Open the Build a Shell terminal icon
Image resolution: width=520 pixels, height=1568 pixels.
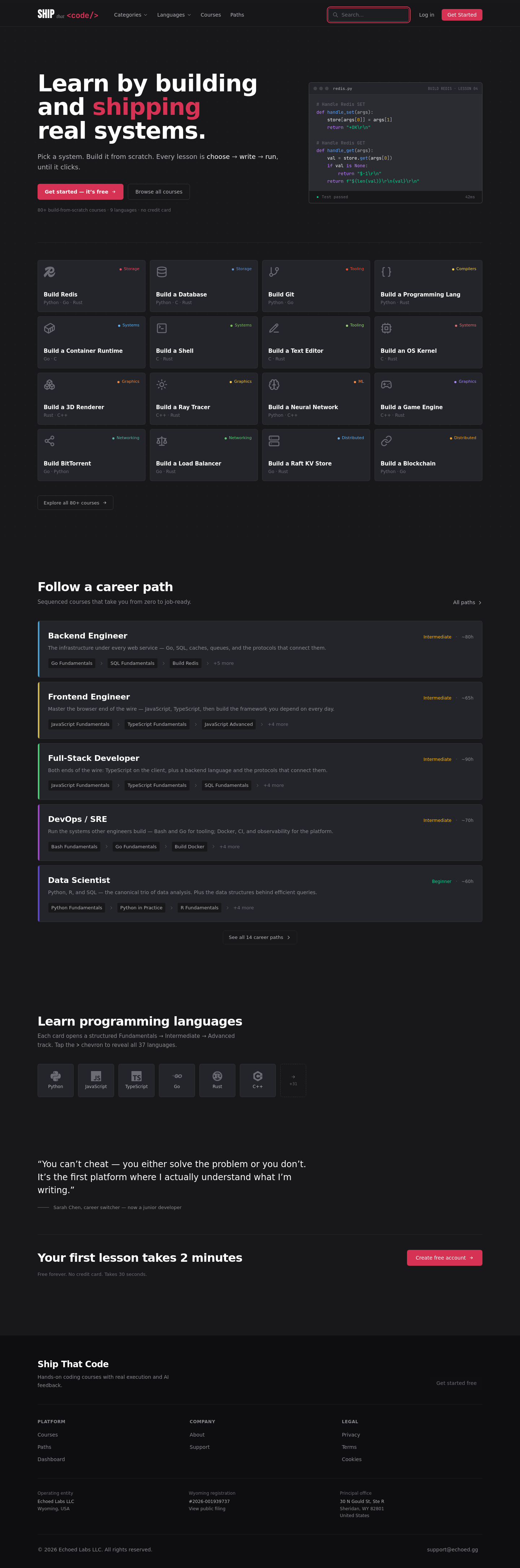pos(162,328)
